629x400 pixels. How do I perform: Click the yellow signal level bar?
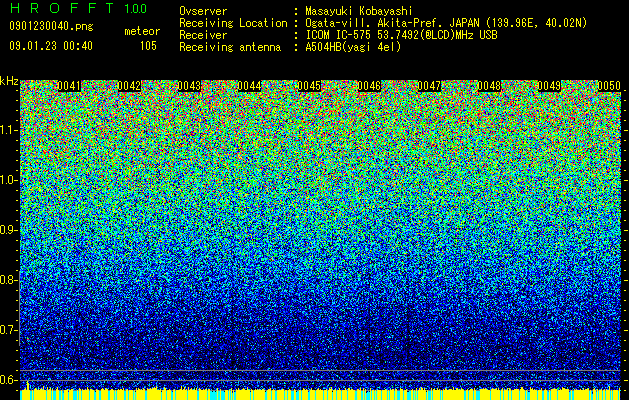pos(320,394)
